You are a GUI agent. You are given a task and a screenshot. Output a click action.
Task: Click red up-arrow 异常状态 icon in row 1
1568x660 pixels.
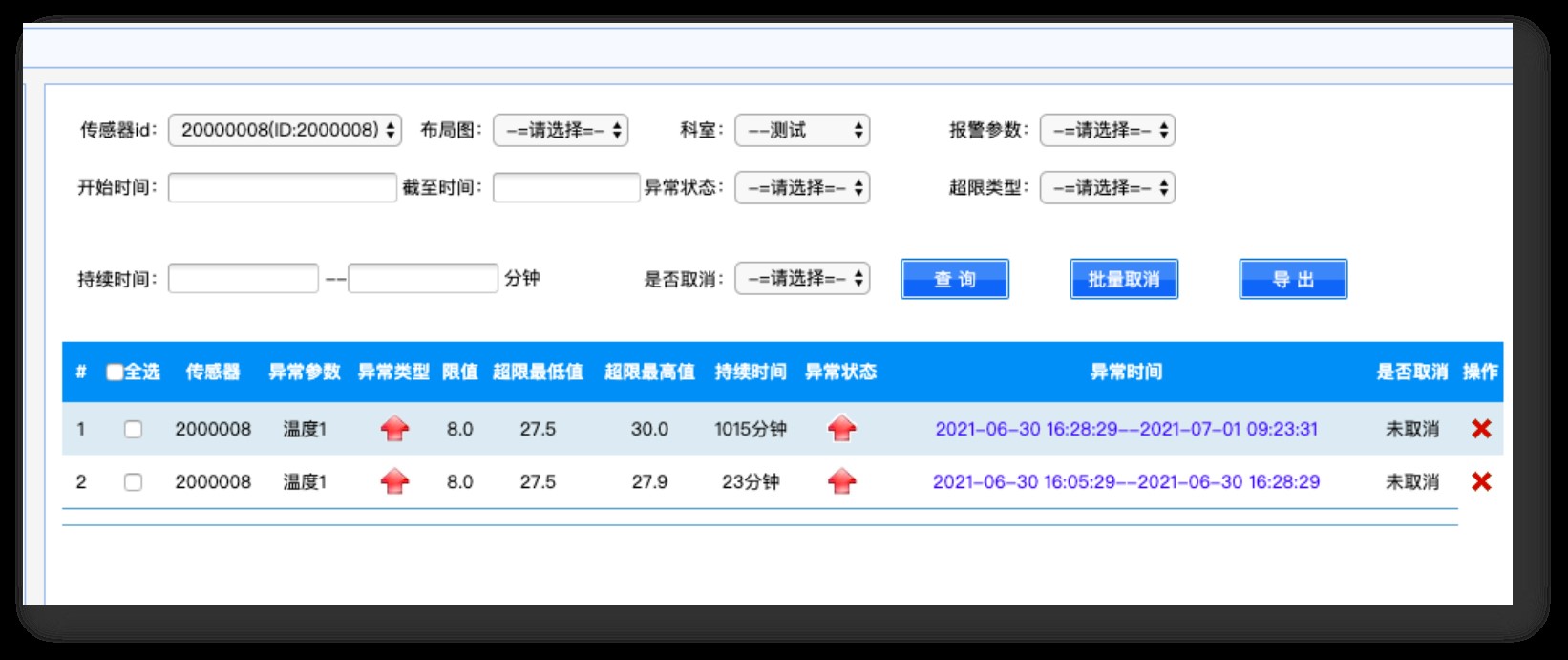(x=841, y=428)
